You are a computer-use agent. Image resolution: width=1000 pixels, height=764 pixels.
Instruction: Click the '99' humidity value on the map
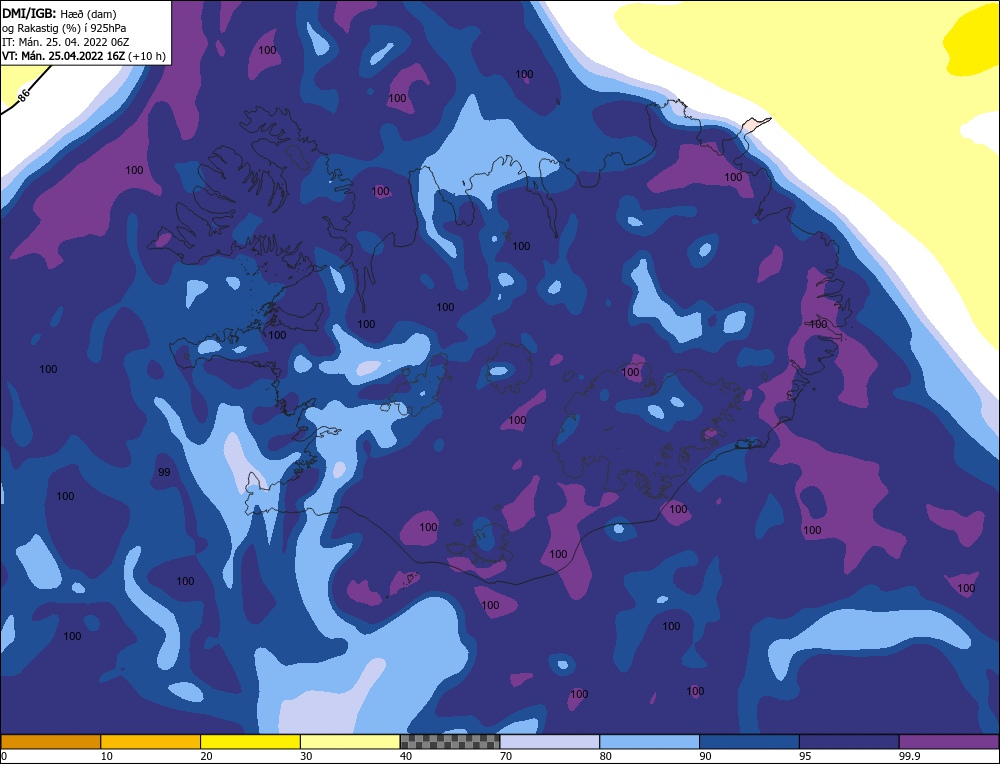coord(164,473)
